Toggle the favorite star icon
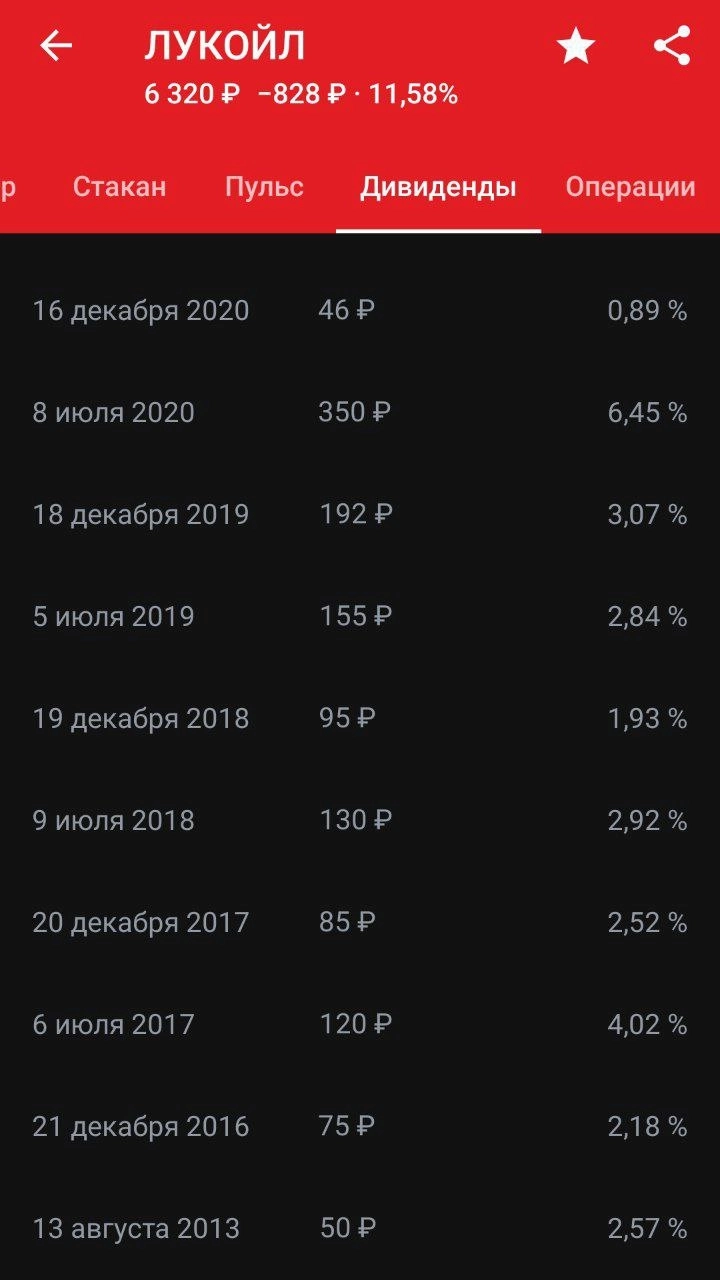The width and height of the screenshot is (720, 1280). click(576, 46)
